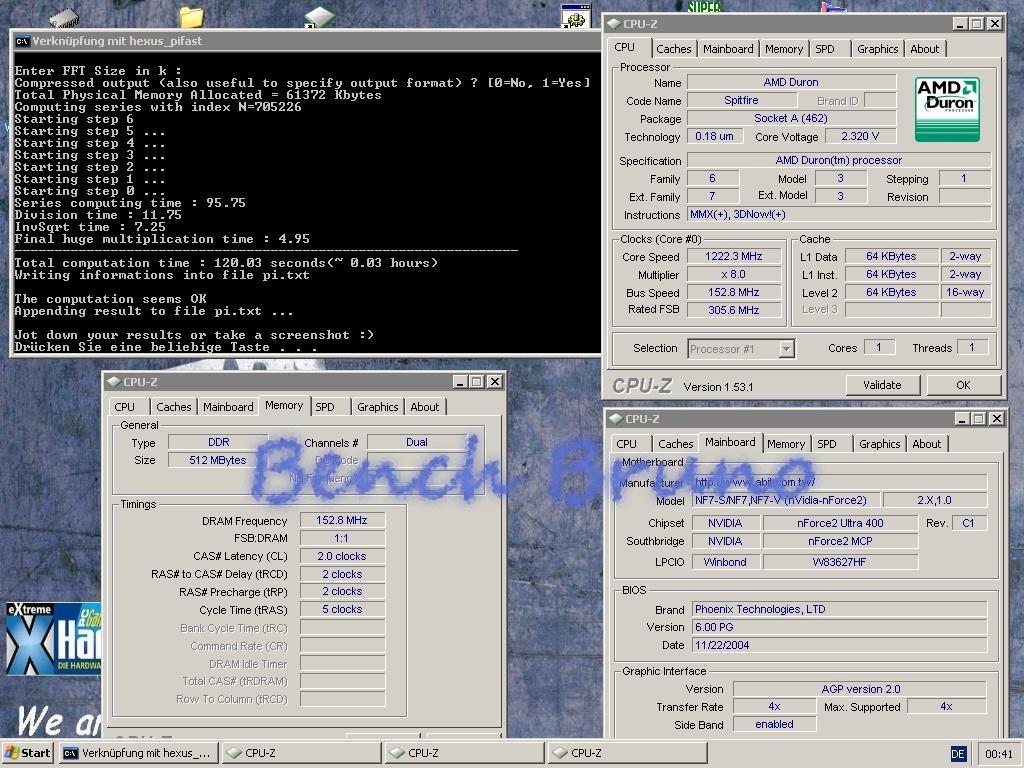
Task: Open Memory tab in top CPU-Z window
Action: (784, 49)
